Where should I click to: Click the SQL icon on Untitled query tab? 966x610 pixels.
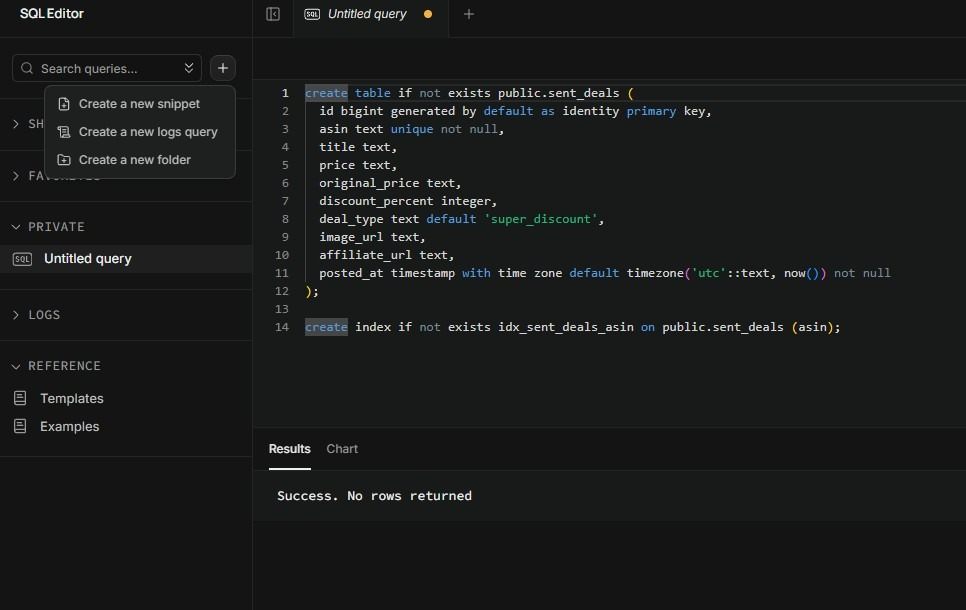point(312,14)
